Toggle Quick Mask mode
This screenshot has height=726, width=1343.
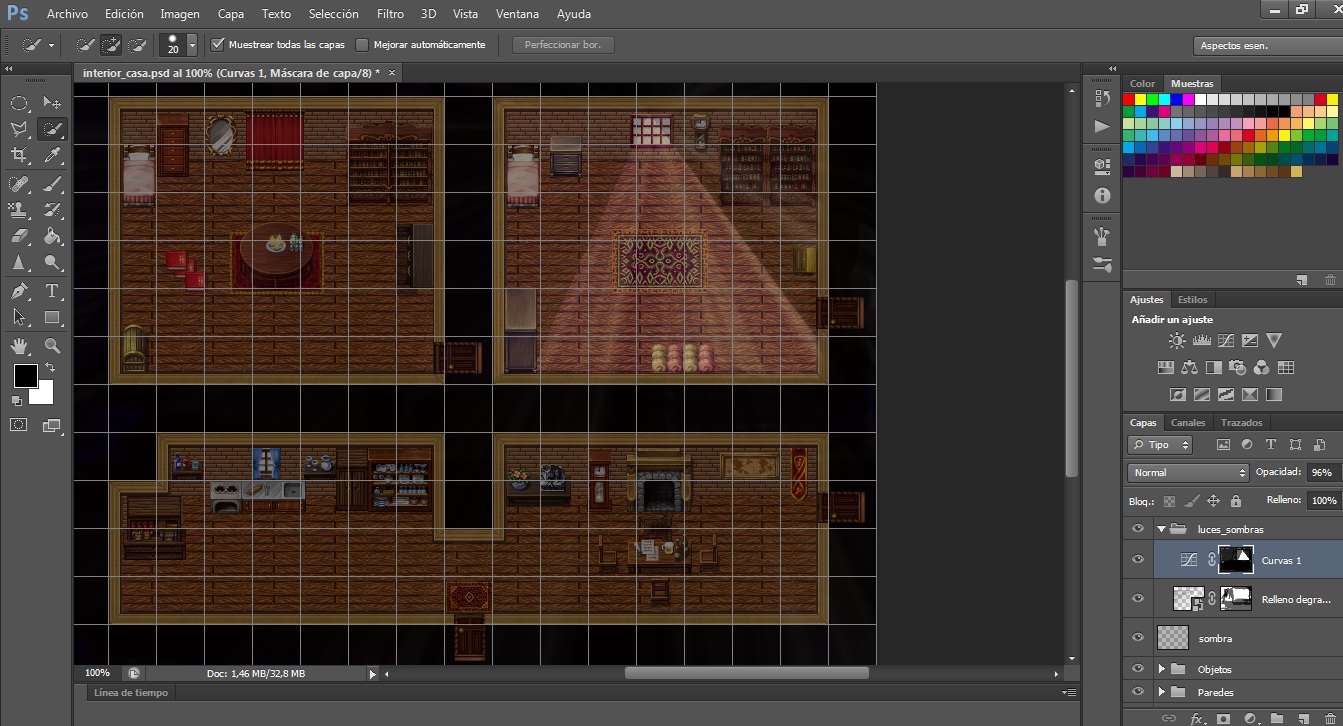19,425
